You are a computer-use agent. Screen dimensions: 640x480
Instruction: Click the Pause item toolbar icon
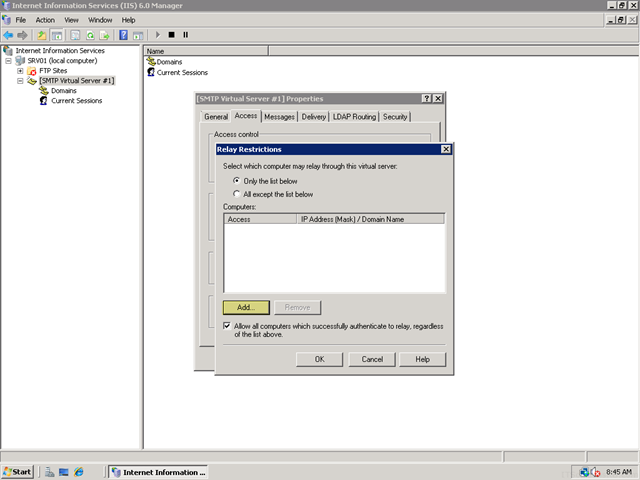coord(186,35)
